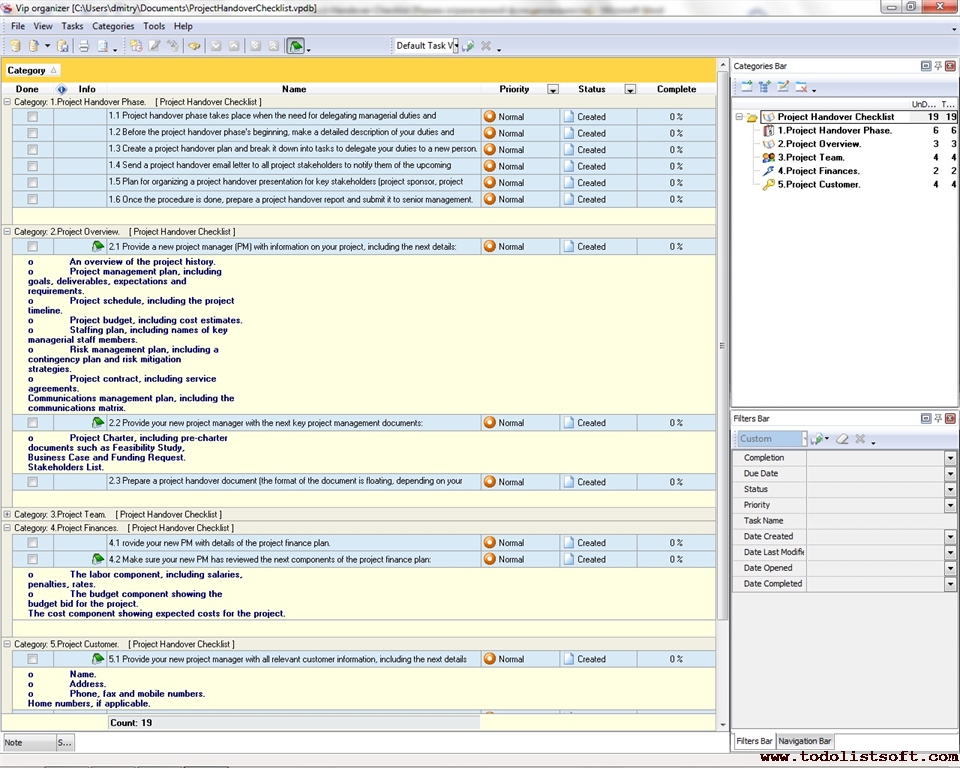Switch to the Navigation Bar tab
The image size is (960, 768).
[x=805, y=741]
